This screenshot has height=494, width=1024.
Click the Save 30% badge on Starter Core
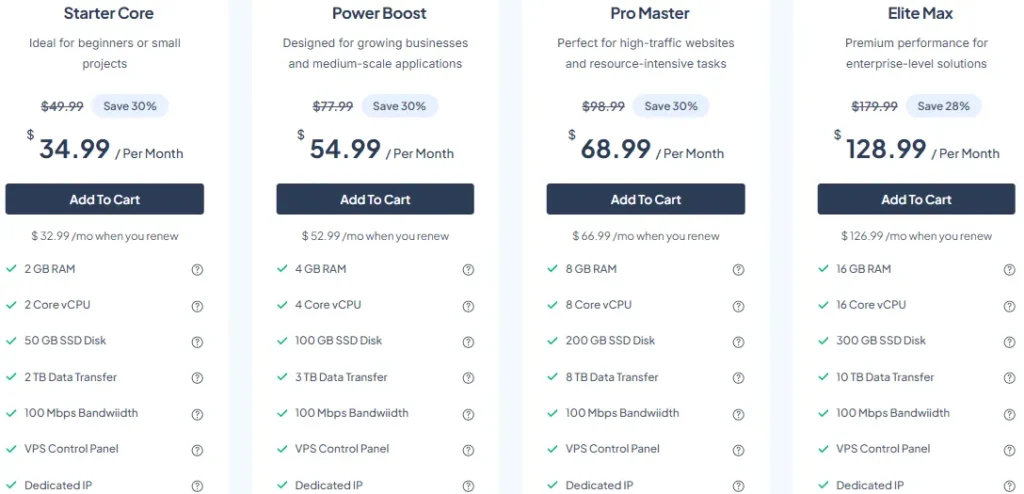point(129,106)
